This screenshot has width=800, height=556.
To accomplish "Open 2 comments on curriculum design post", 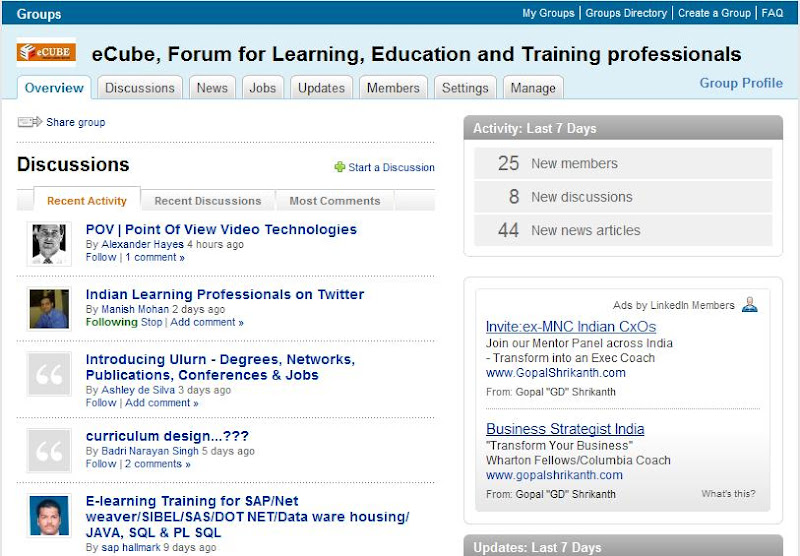I will (158, 464).
